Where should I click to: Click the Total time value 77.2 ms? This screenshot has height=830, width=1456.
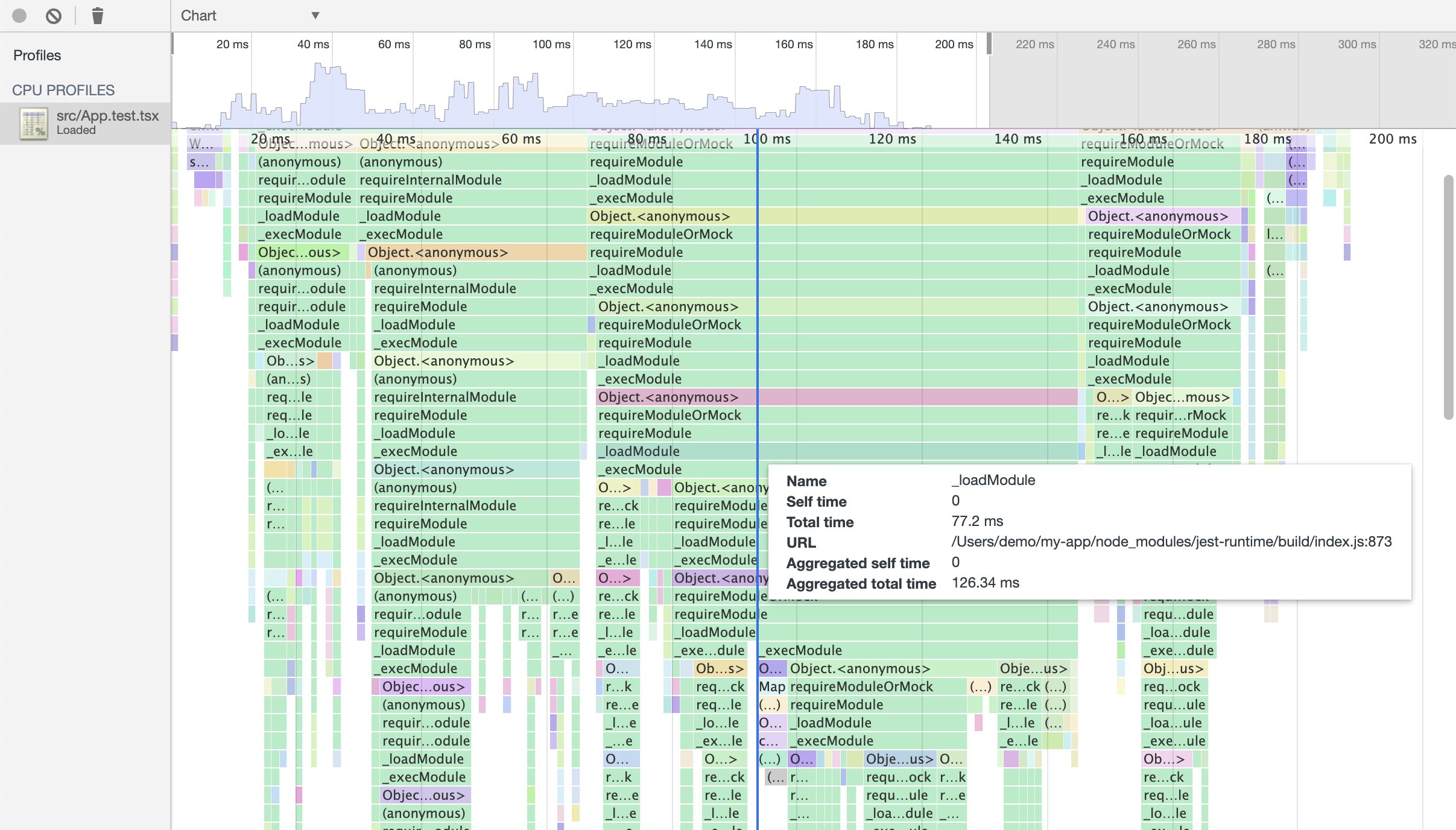coord(978,521)
